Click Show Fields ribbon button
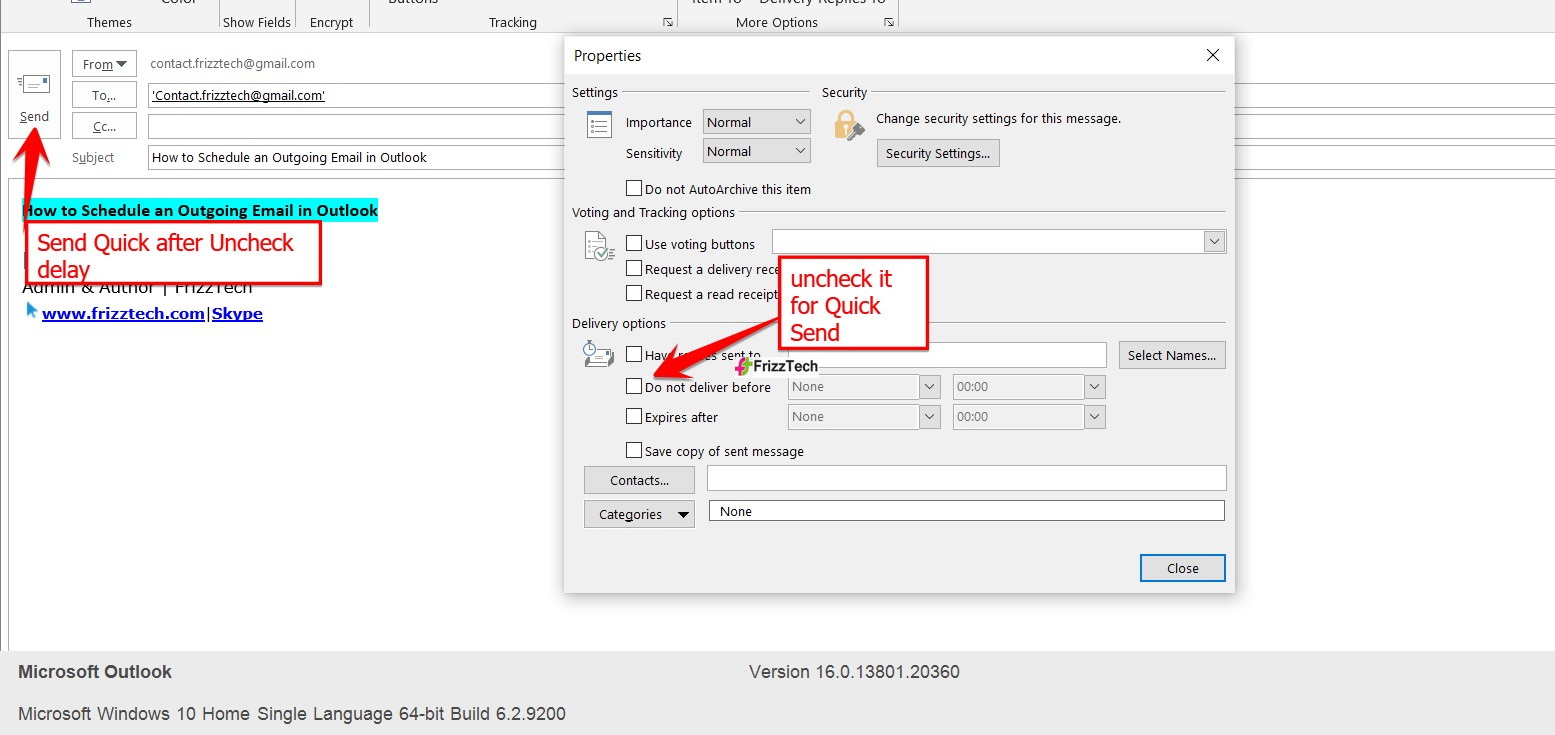Viewport: 1555px width, 735px height. coord(257,22)
